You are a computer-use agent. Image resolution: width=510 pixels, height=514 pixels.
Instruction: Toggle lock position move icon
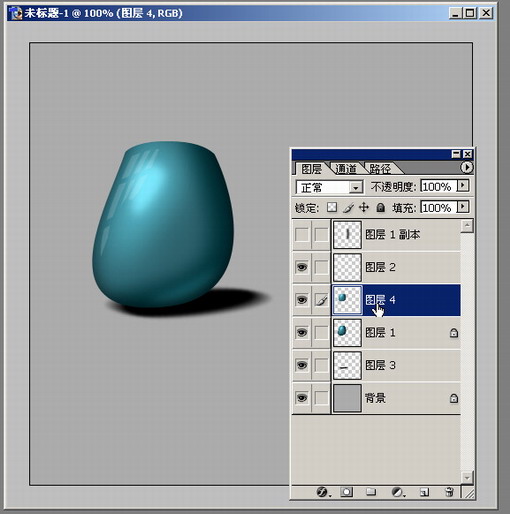click(x=364, y=207)
